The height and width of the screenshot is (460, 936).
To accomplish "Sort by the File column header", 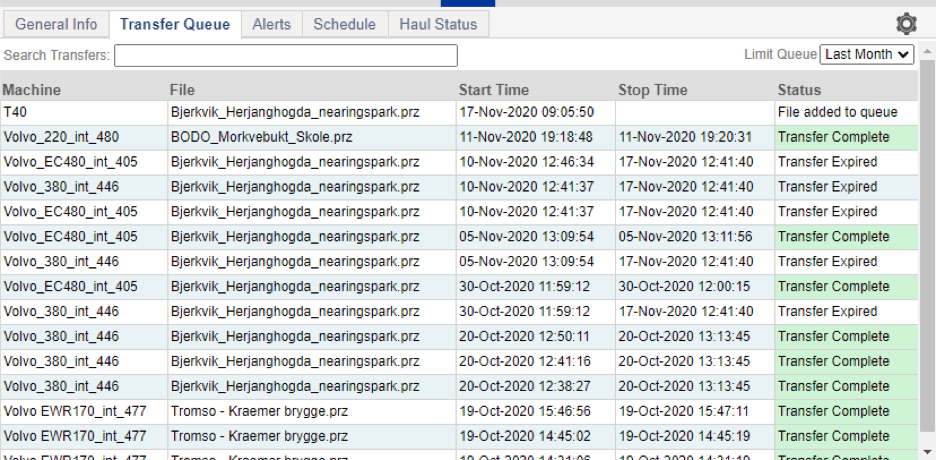I will point(182,90).
